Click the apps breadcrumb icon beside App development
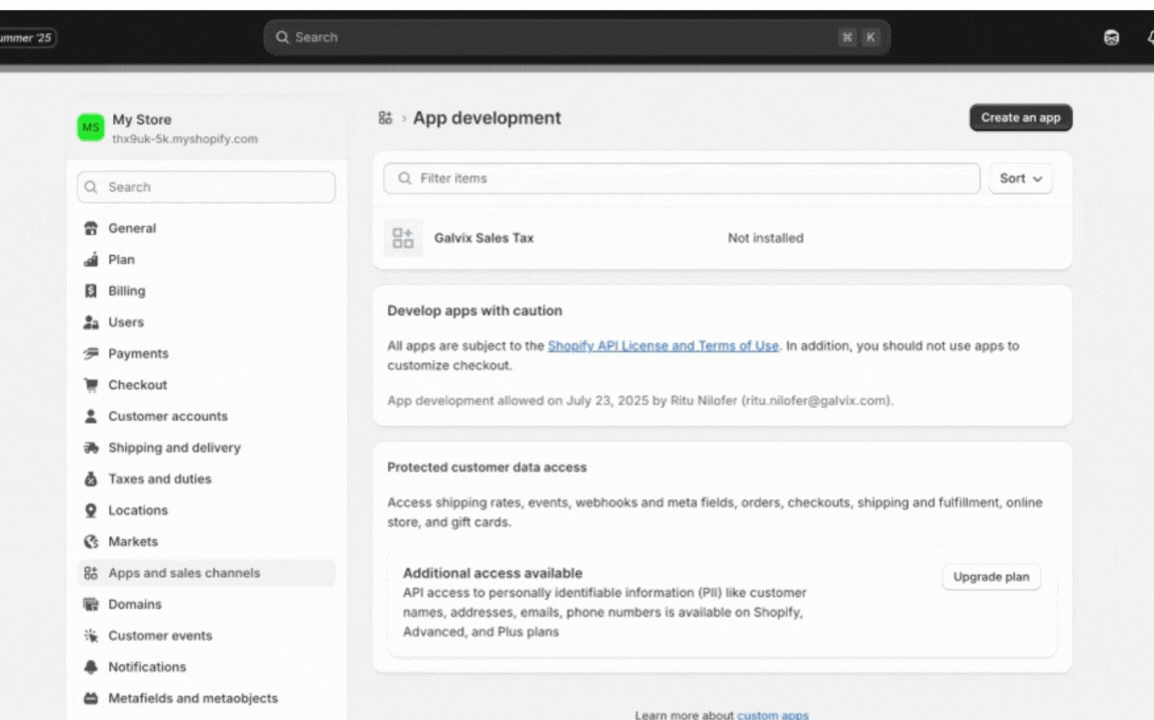The image size is (1154, 720). pyautogui.click(x=385, y=118)
